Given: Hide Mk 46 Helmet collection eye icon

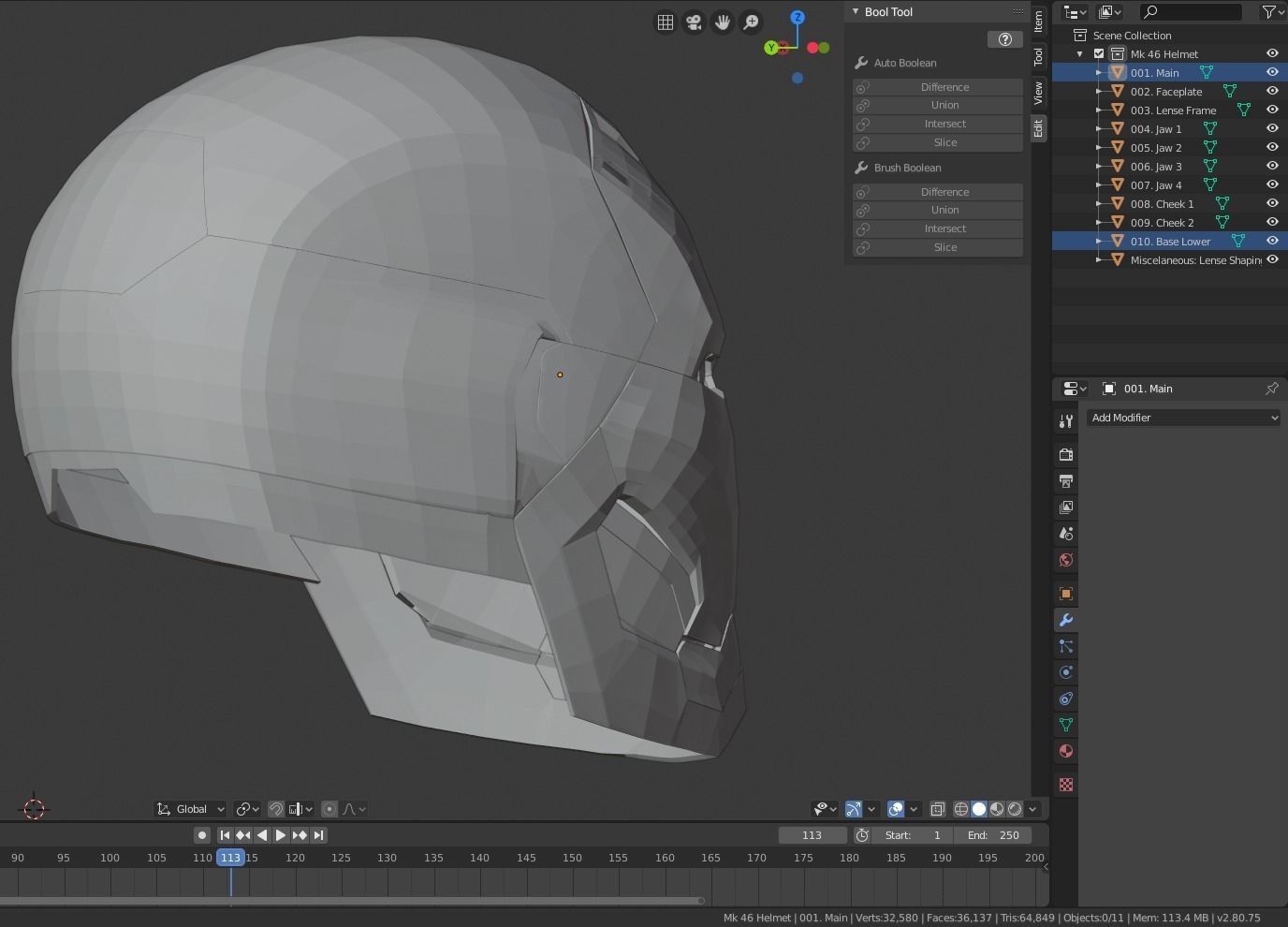Looking at the screenshot, I should tap(1272, 53).
